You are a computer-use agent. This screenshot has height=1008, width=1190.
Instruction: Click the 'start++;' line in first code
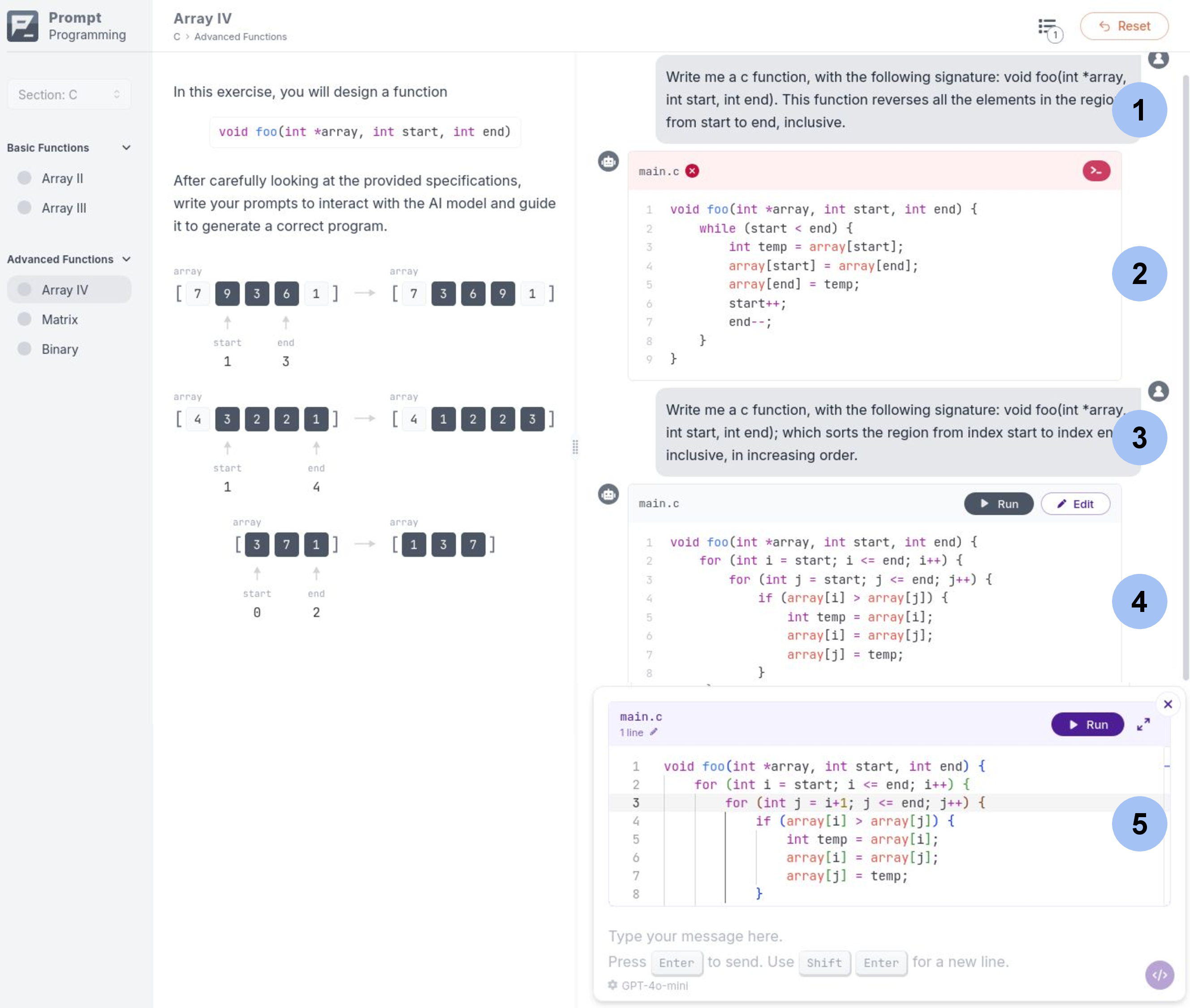click(757, 303)
